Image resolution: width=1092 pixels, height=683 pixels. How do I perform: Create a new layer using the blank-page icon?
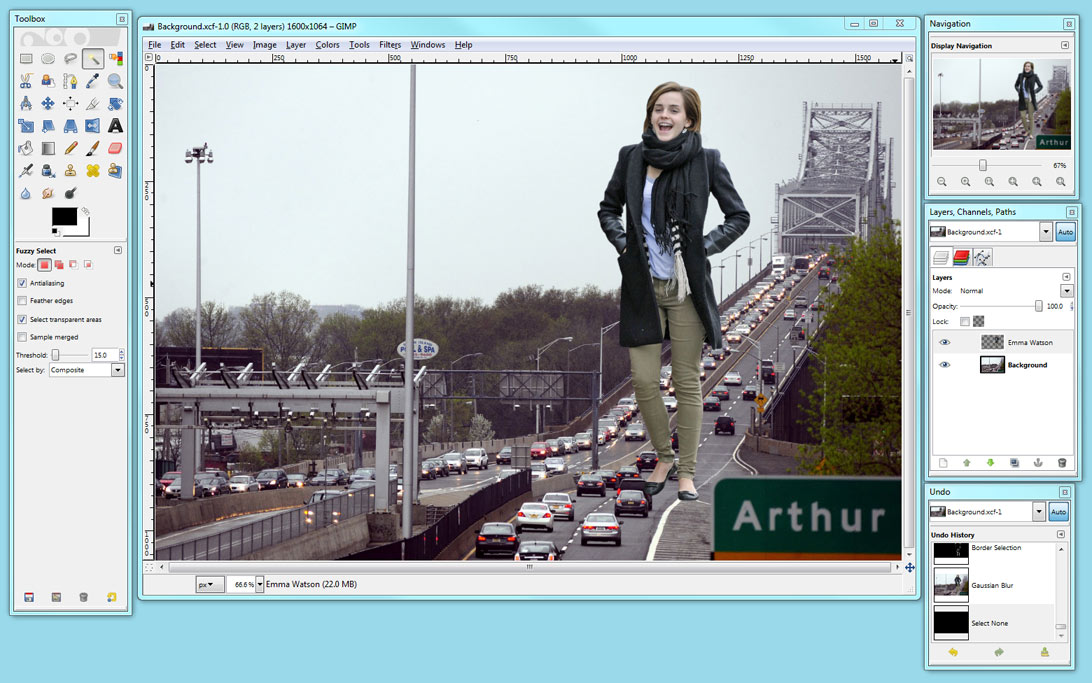tap(943, 462)
